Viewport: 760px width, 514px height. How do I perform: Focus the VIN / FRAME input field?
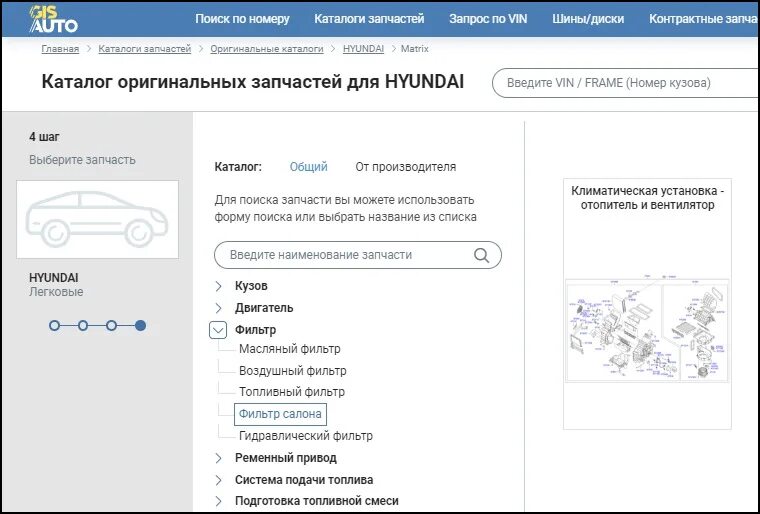click(625, 83)
